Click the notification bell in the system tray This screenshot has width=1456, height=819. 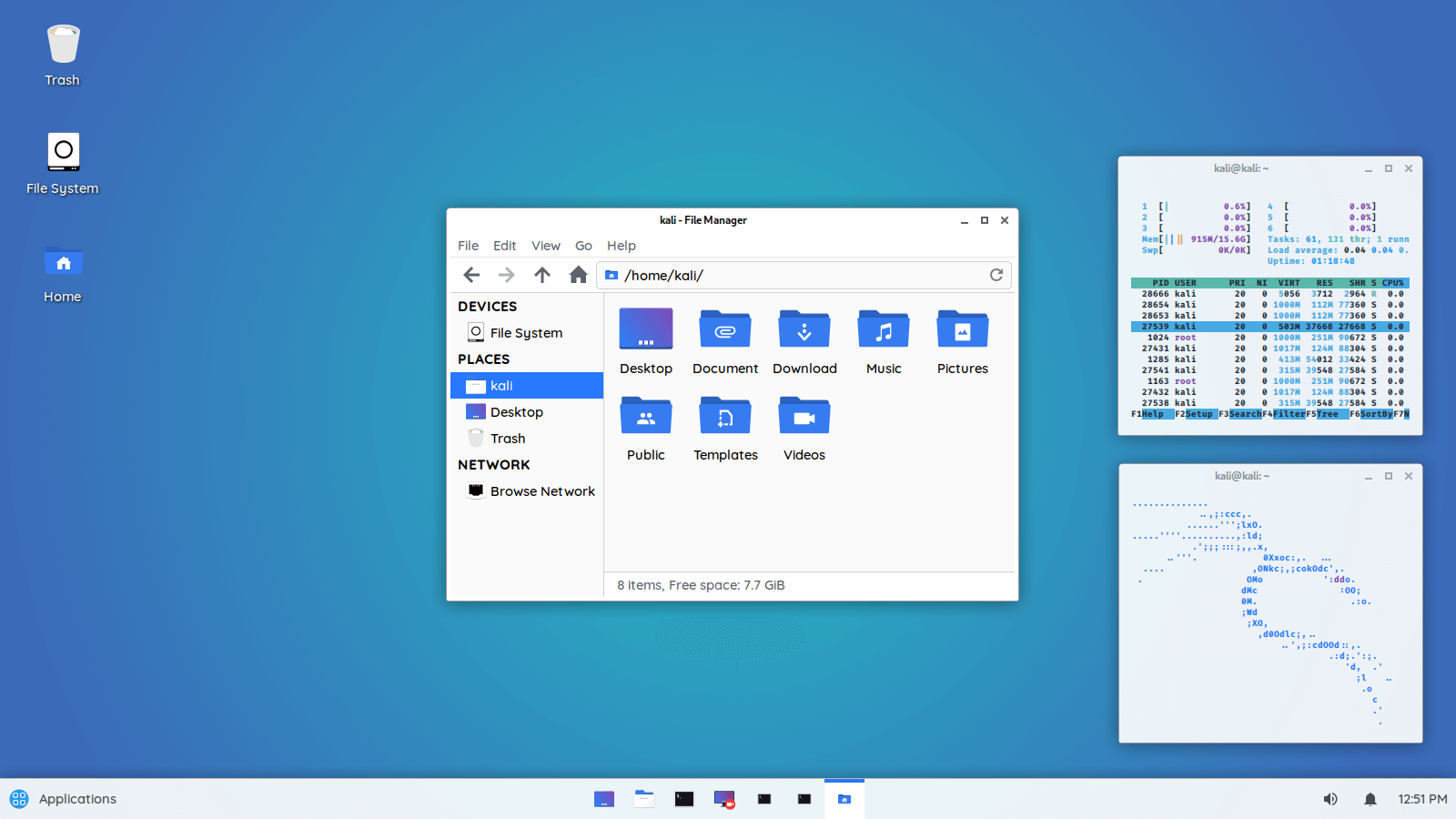[x=1370, y=798]
